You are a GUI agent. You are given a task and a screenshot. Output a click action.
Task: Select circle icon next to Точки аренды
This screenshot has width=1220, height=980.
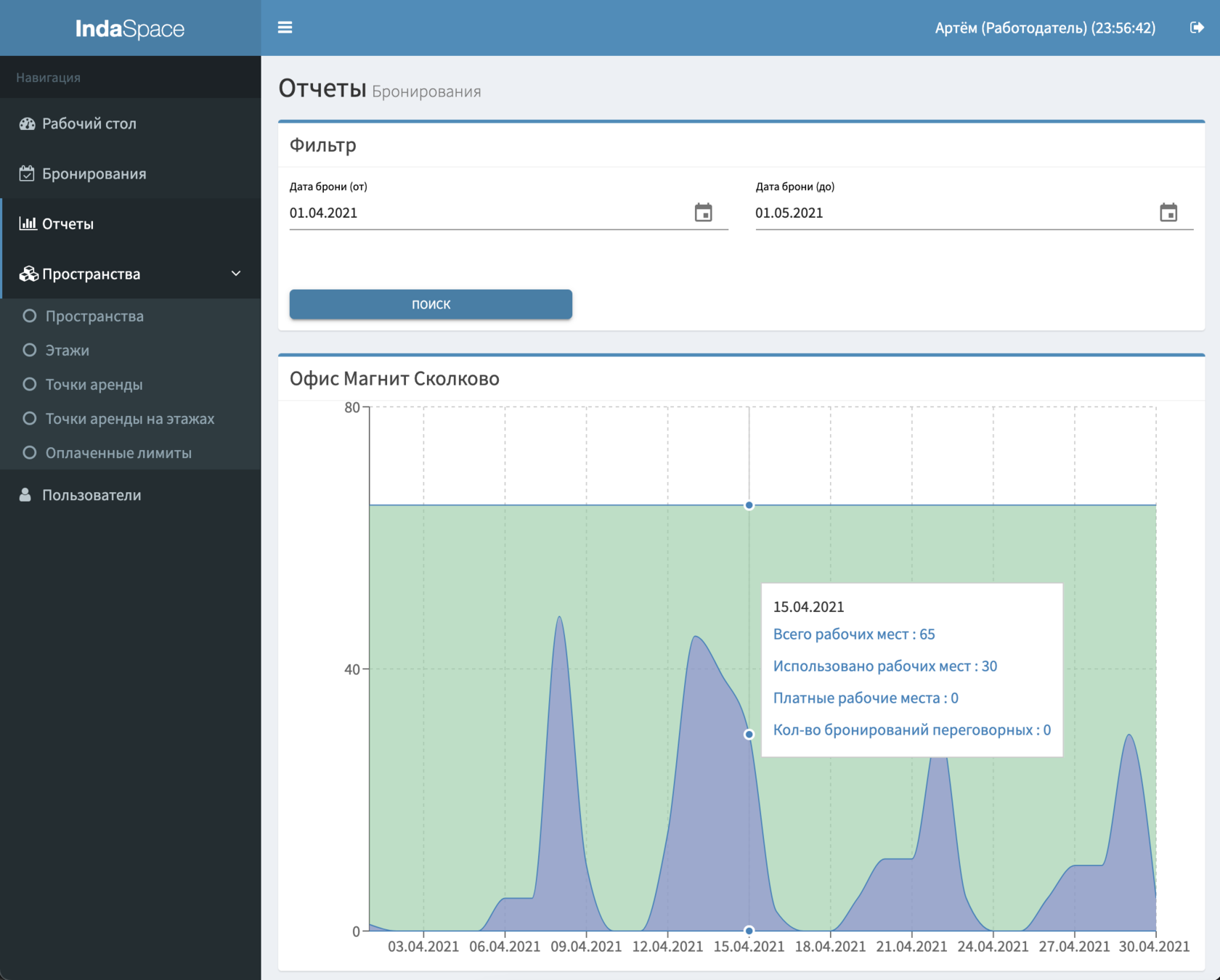coord(29,384)
